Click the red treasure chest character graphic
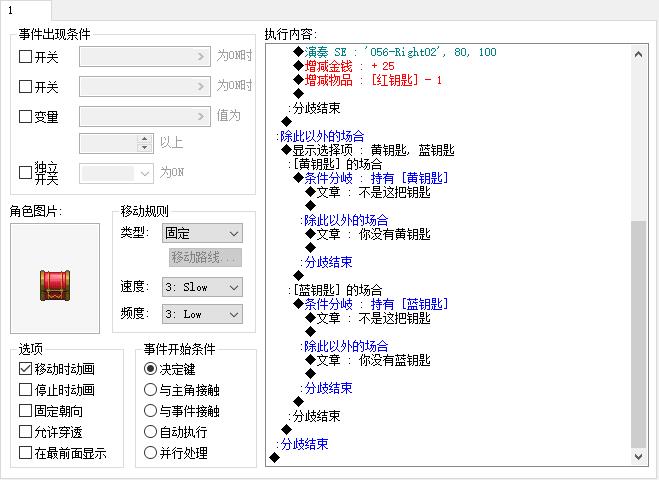This screenshot has height=480, width=659. [55, 285]
